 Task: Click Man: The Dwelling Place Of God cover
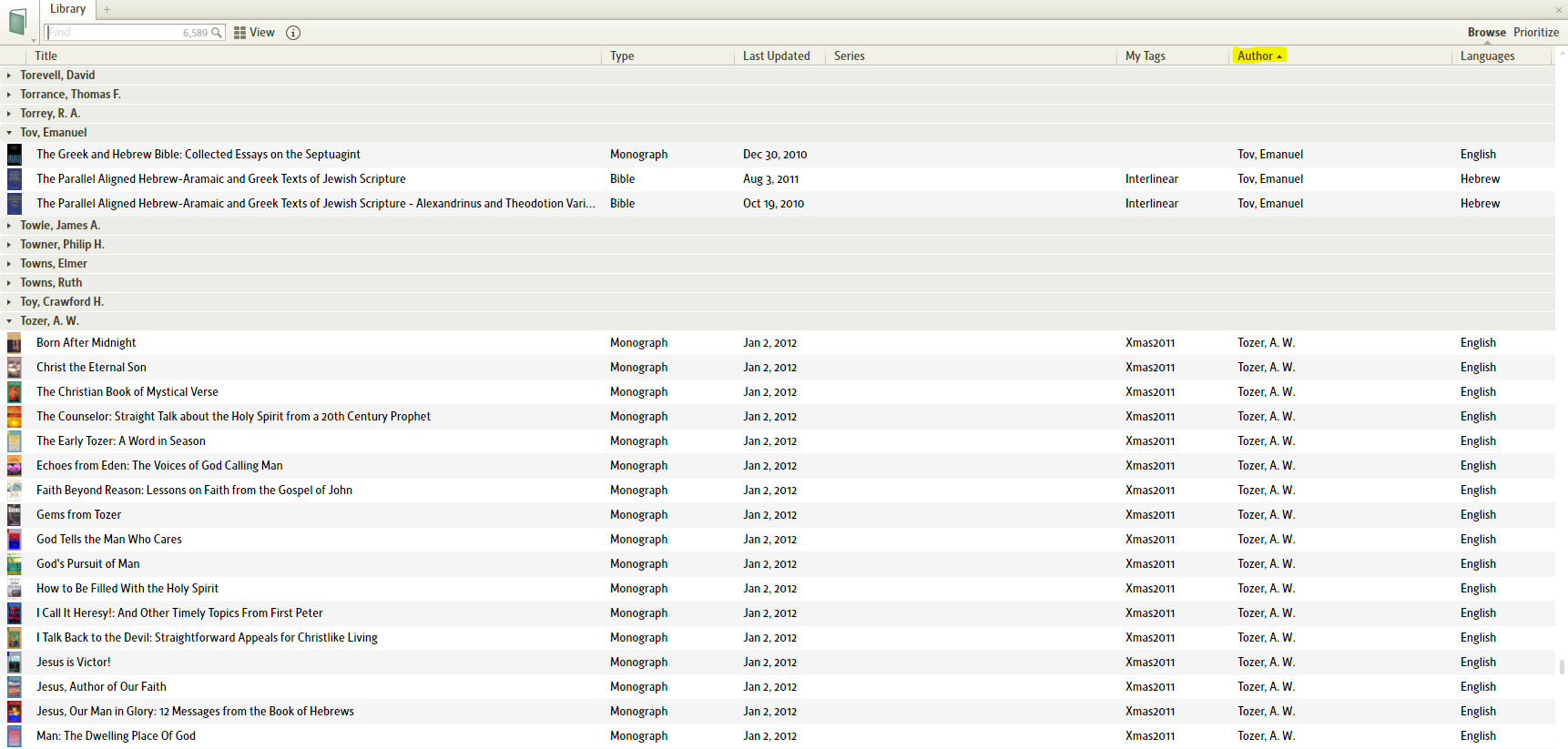(15, 736)
